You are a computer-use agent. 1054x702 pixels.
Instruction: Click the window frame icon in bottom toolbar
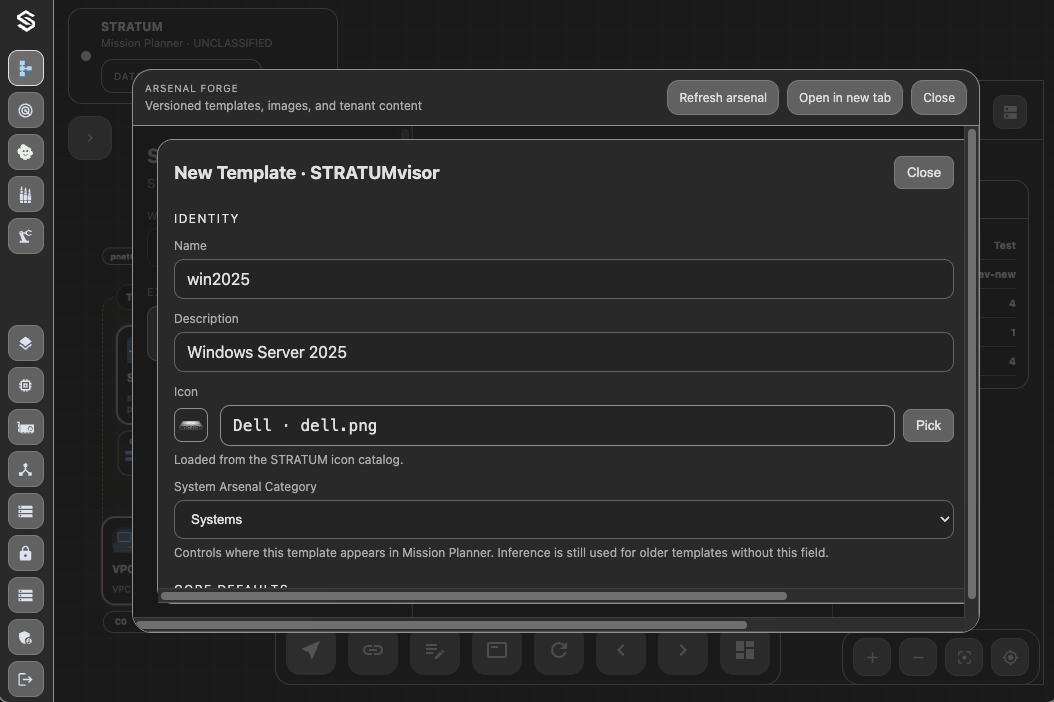click(497, 650)
